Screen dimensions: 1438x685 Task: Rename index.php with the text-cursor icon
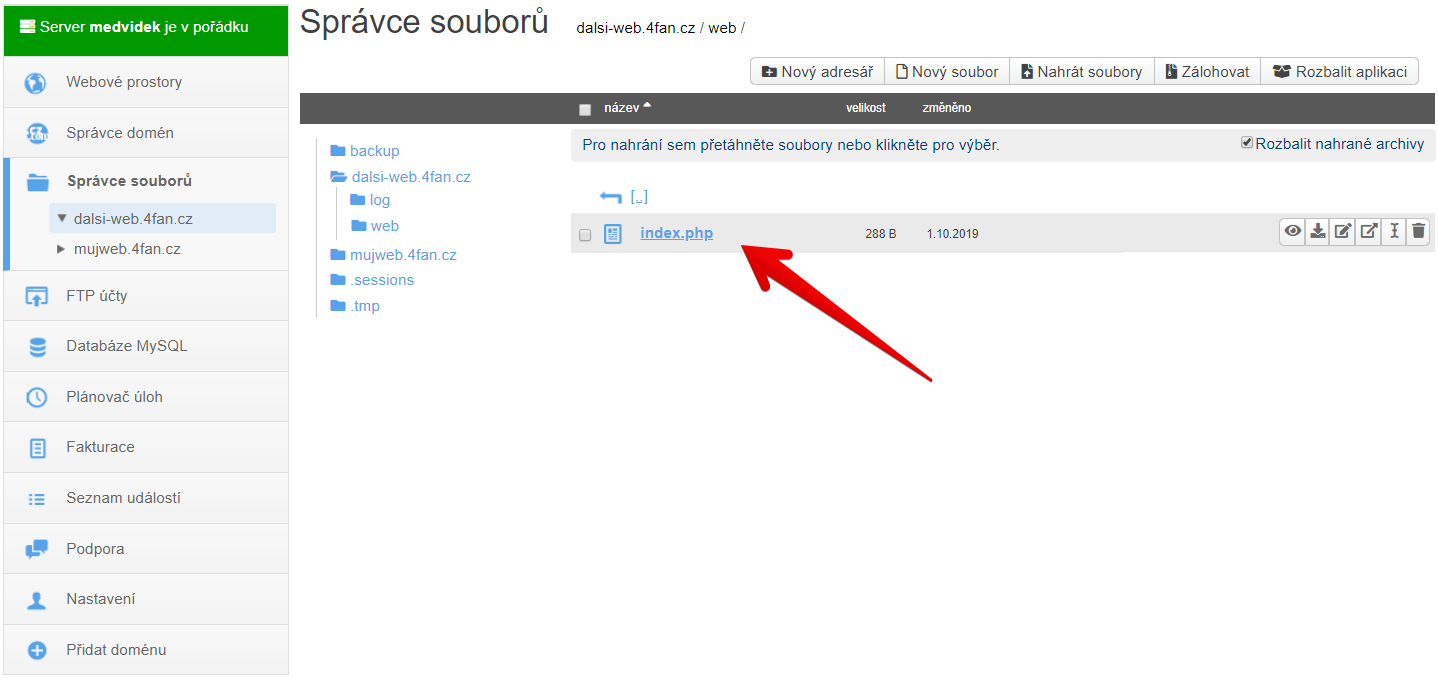coord(1393,232)
